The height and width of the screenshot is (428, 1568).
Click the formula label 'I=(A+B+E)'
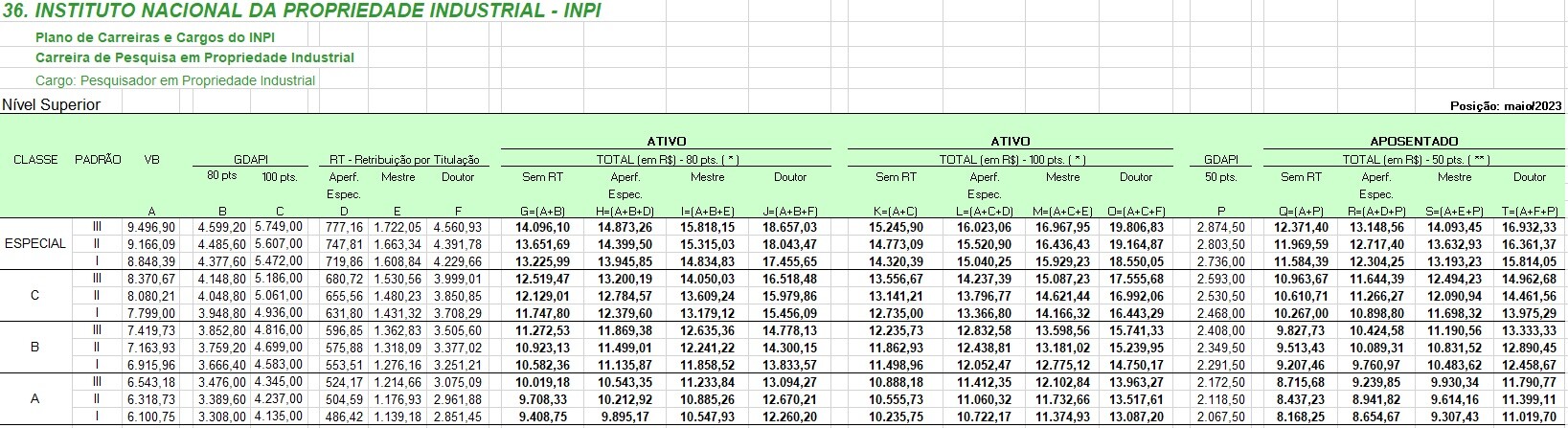(707, 212)
